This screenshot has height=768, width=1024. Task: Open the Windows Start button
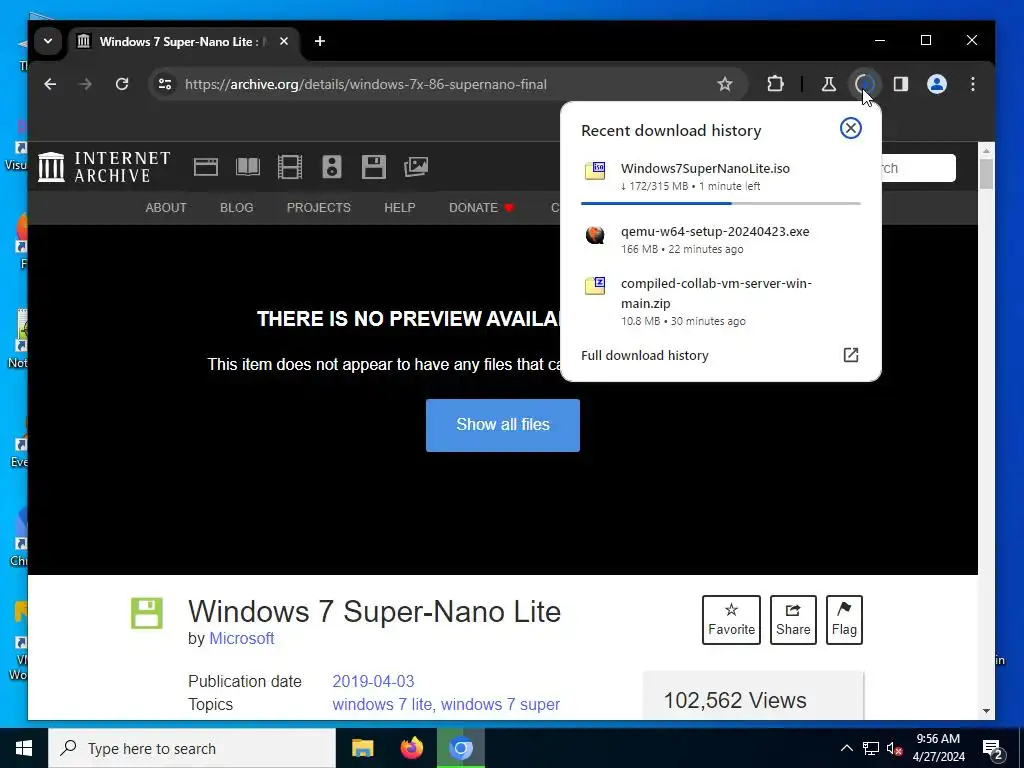[x=24, y=748]
